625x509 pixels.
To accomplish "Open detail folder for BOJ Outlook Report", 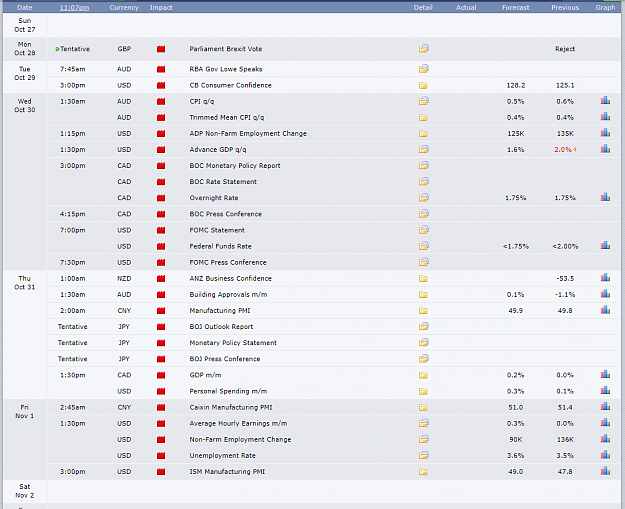I will pyautogui.click(x=423, y=326).
